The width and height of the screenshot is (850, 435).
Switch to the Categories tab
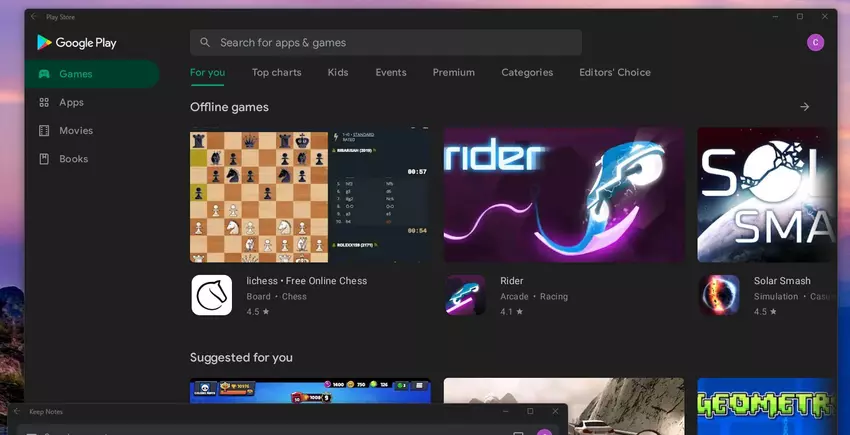coord(527,73)
